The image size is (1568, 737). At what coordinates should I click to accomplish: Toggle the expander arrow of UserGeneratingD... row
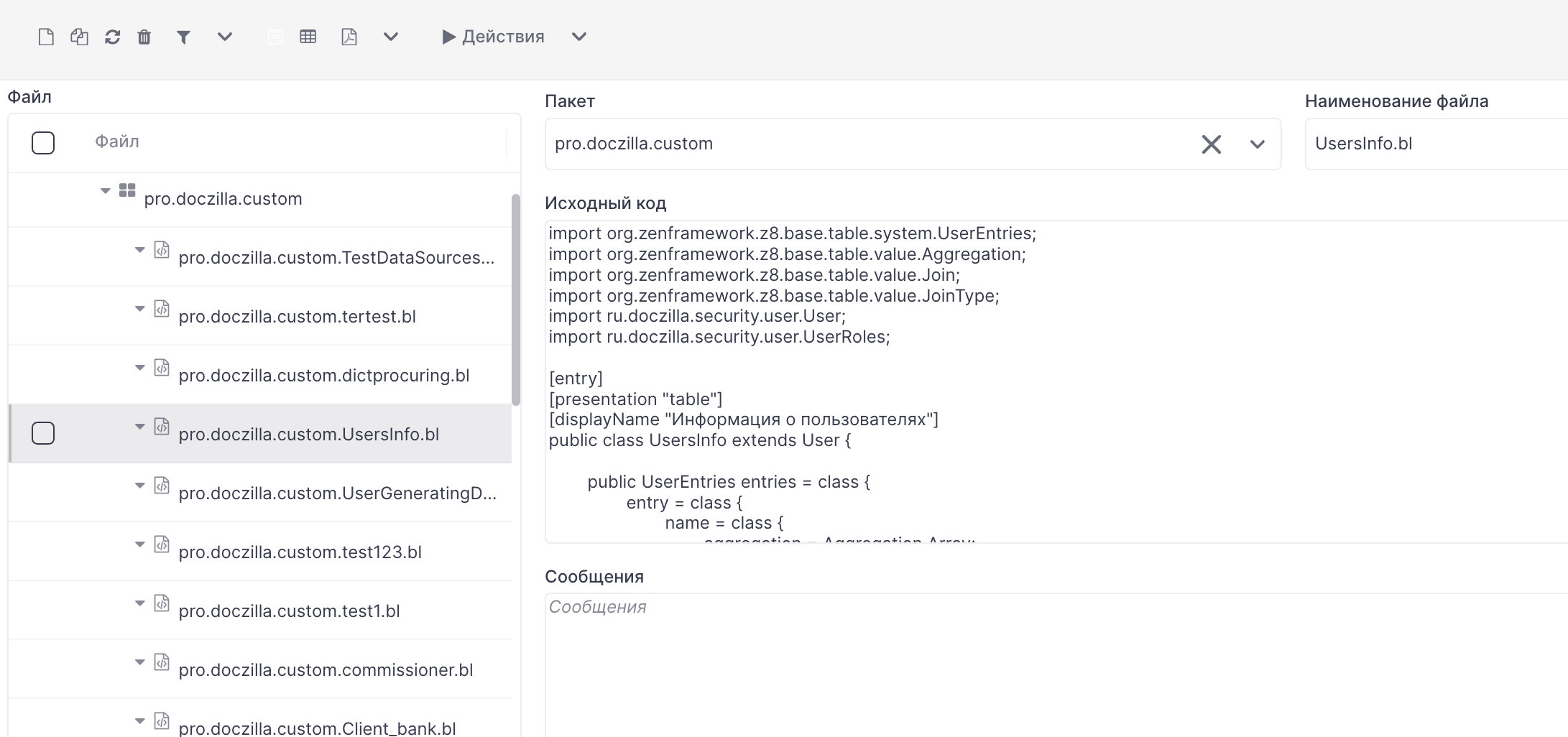pyautogui.click(x=140, y=485)
